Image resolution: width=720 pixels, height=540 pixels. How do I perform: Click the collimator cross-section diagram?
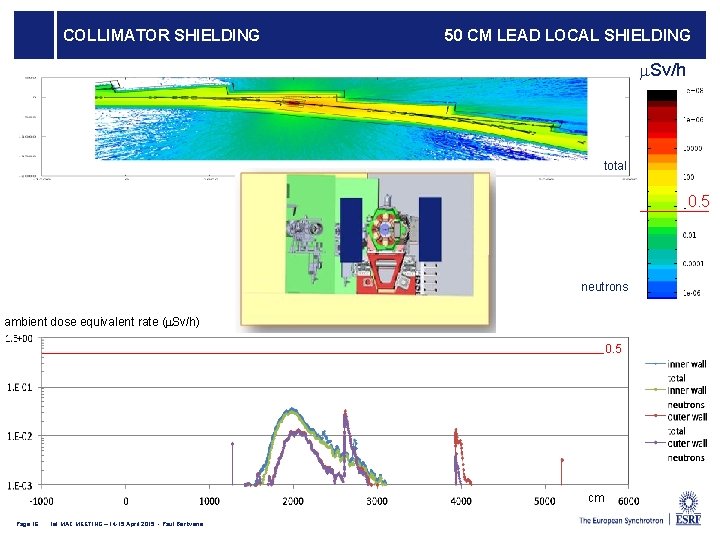(x=366, y=249)
